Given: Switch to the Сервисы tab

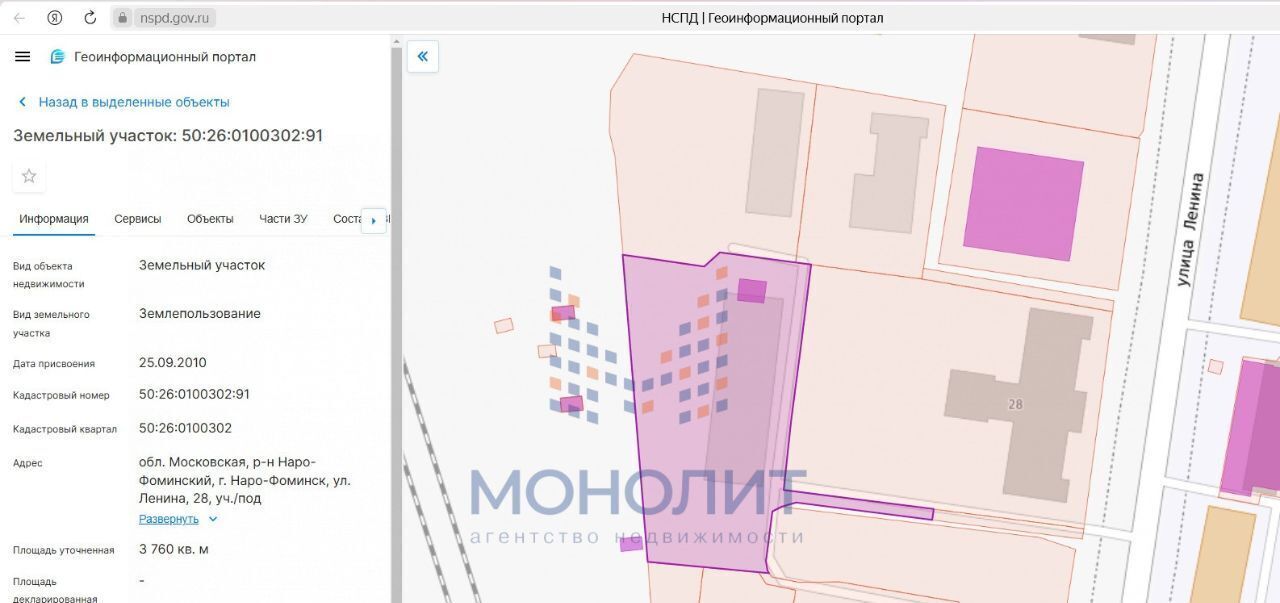Looking at the screenshot, I should 138,219.
